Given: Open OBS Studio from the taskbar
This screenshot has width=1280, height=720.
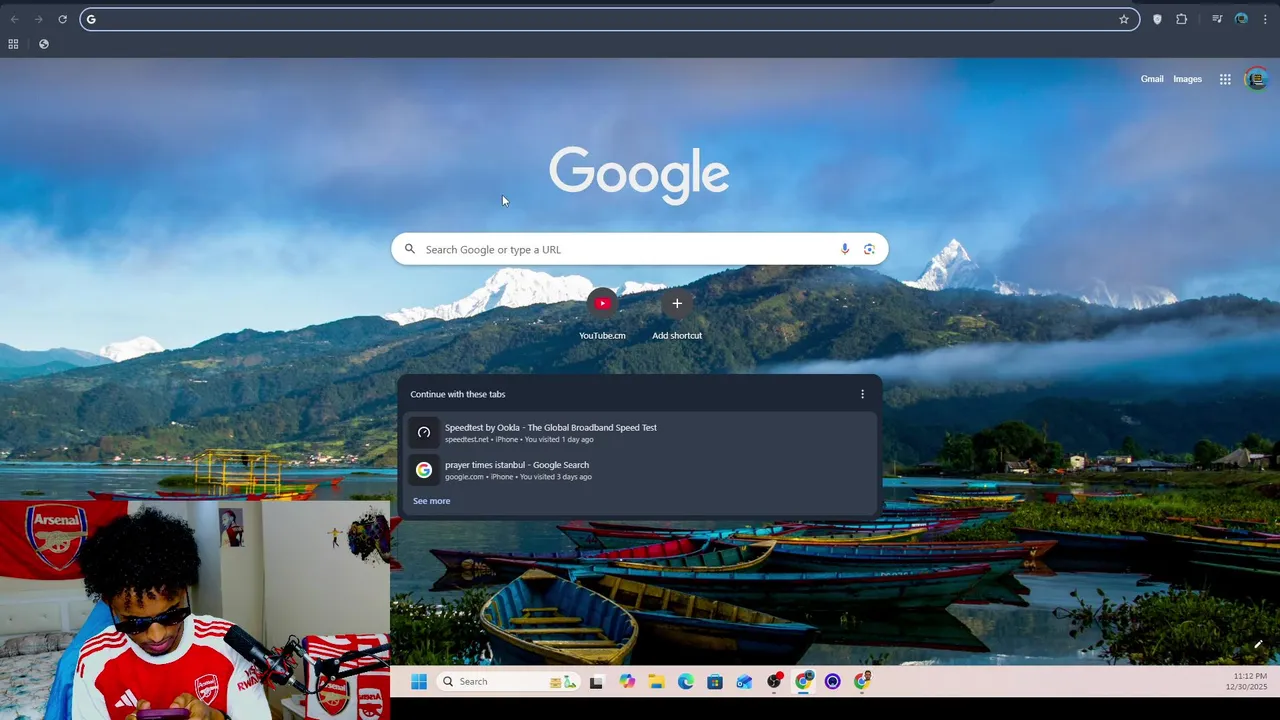Looking at the screenshot, I should click(x=774, y=682).
